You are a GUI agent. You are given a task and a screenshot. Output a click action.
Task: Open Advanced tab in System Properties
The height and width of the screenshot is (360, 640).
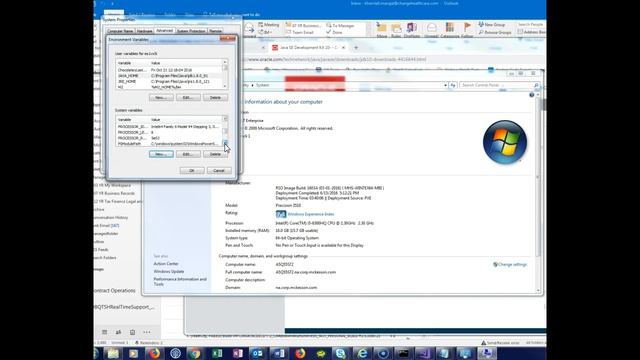point(164,31)
